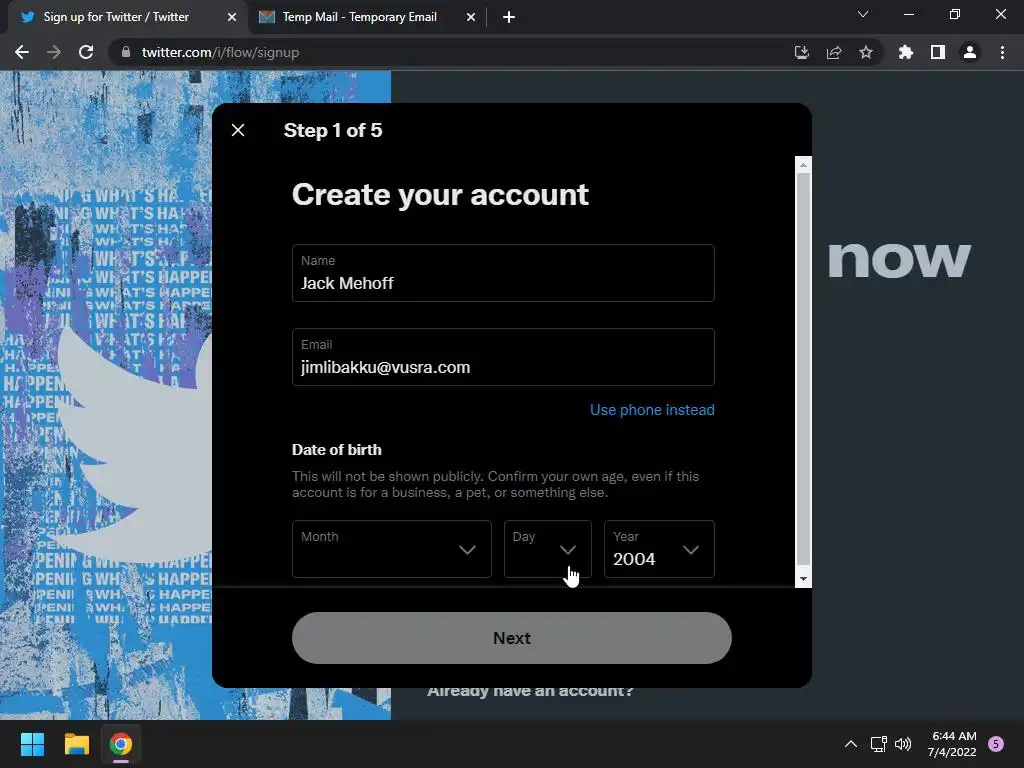Close the Temp Mail tab
1024x768 pixels.
(471, 17)
